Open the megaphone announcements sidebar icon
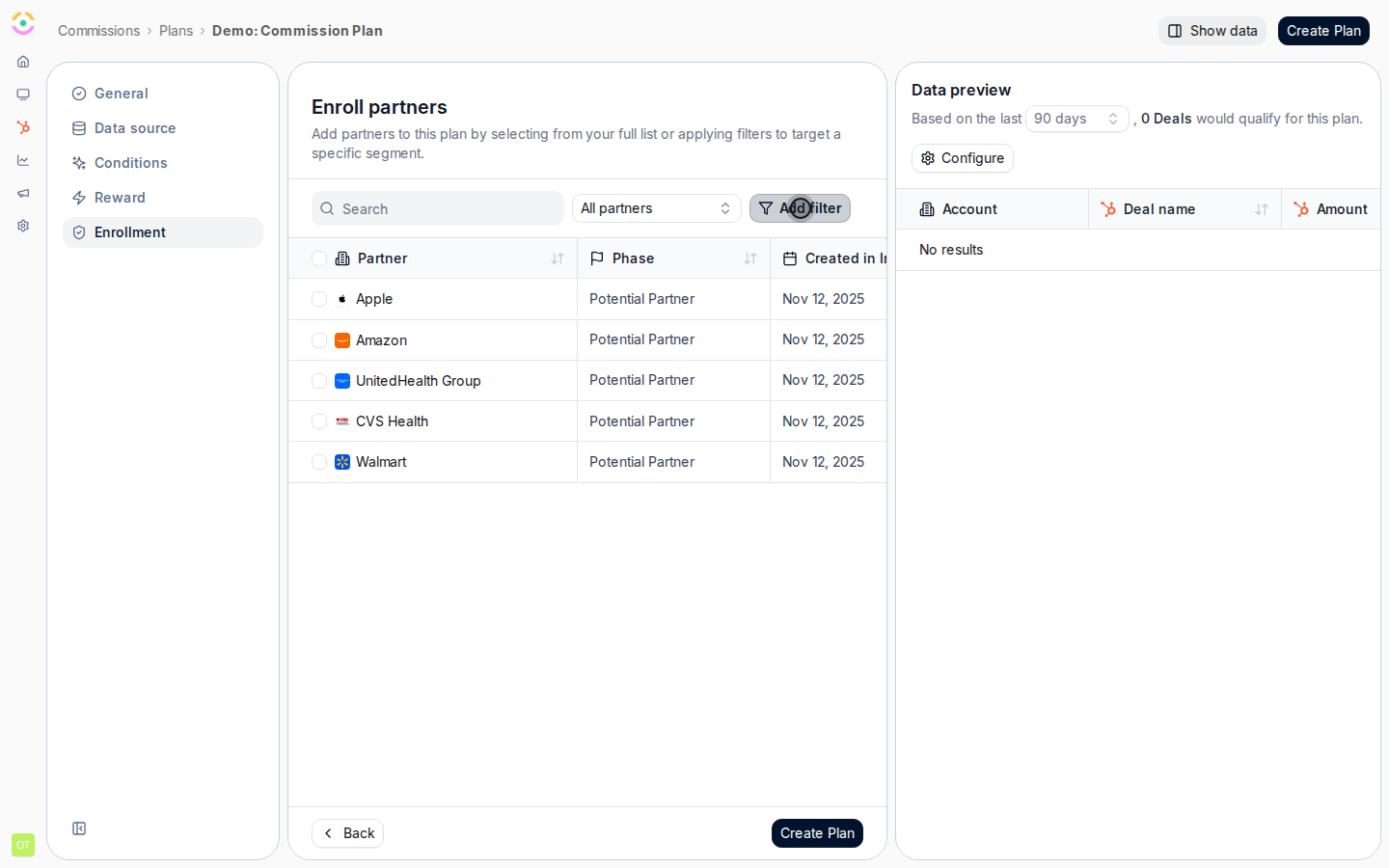The width and height of the screenshot is (1389, 868). [x=23, y=193]
